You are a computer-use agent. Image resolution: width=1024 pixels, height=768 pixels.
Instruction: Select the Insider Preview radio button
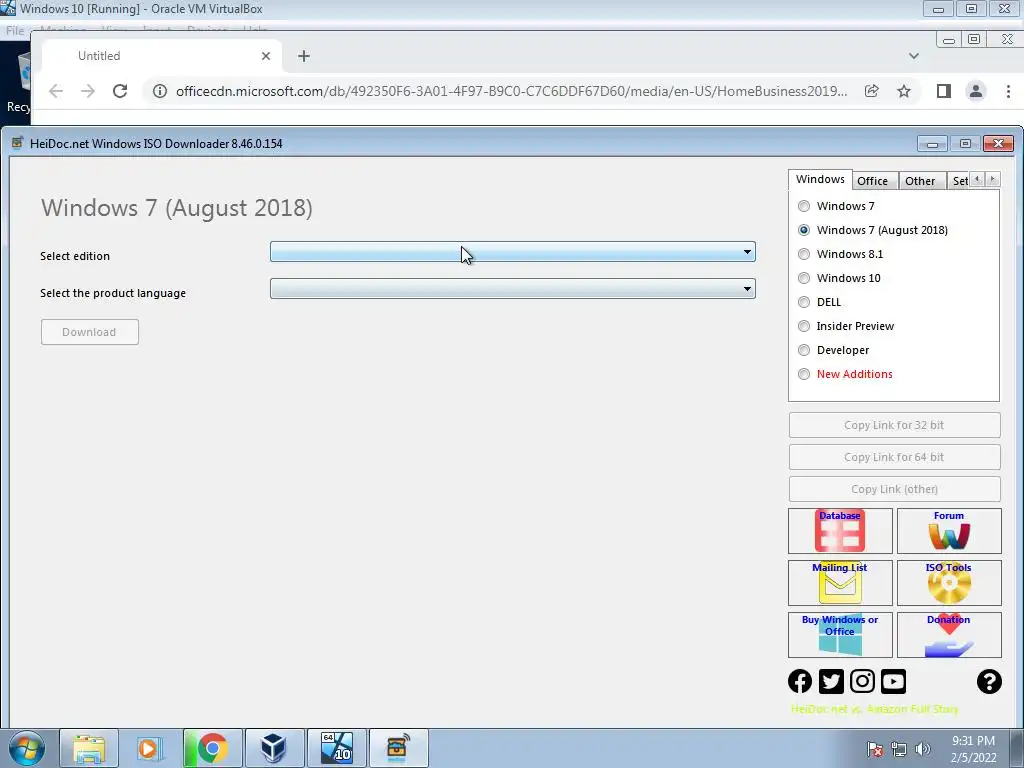(x=804, y=326)
